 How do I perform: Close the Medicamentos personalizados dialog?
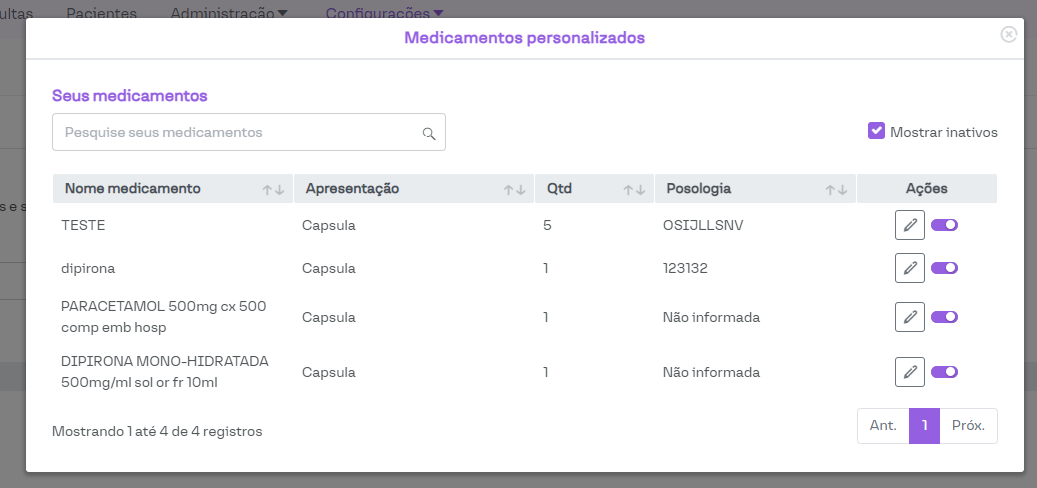click(x=1008, y=34)
